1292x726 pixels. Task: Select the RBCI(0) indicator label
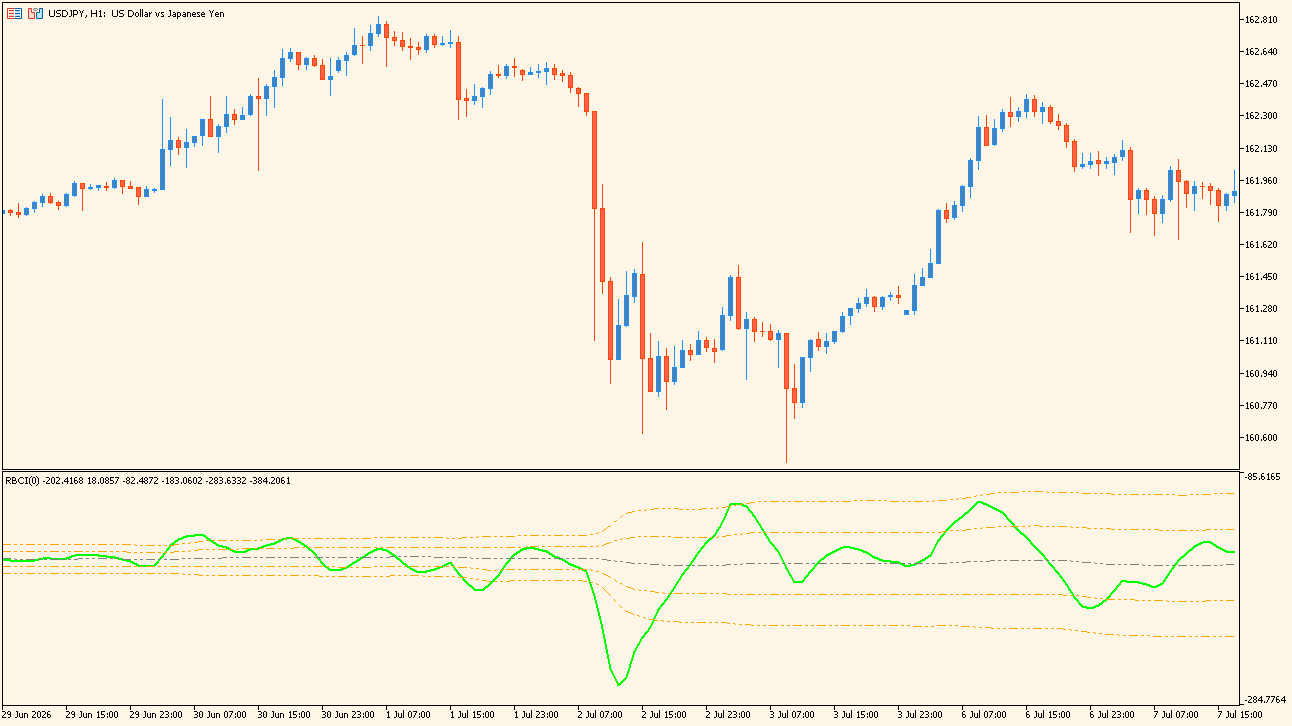[x=22, y=480]
